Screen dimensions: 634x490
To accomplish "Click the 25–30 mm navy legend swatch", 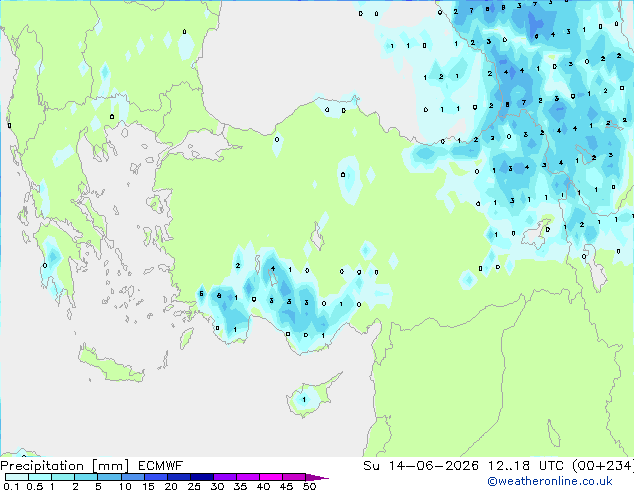I will tap(201, 477).
